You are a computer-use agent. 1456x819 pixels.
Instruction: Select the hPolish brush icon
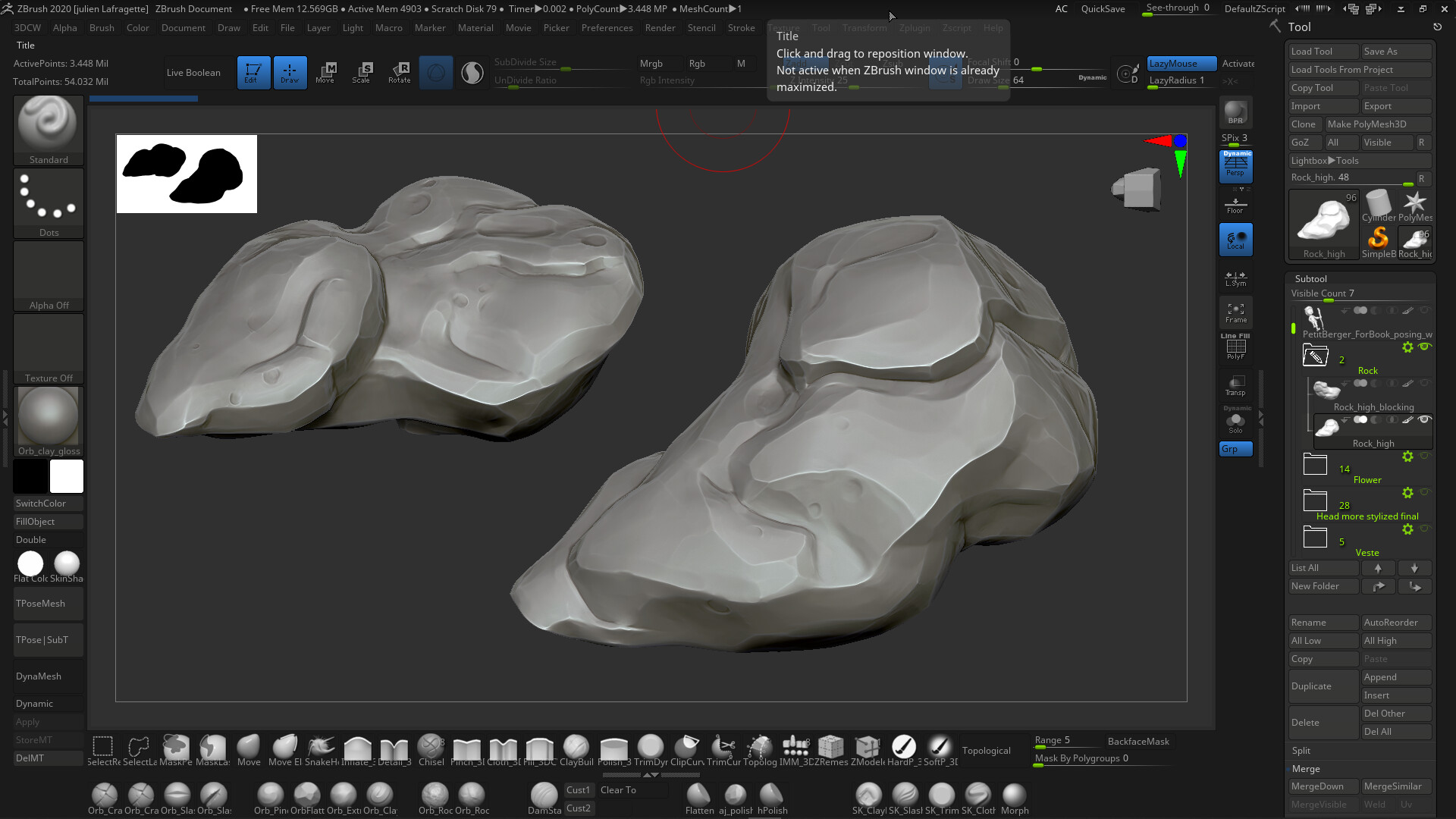[772, 799]
